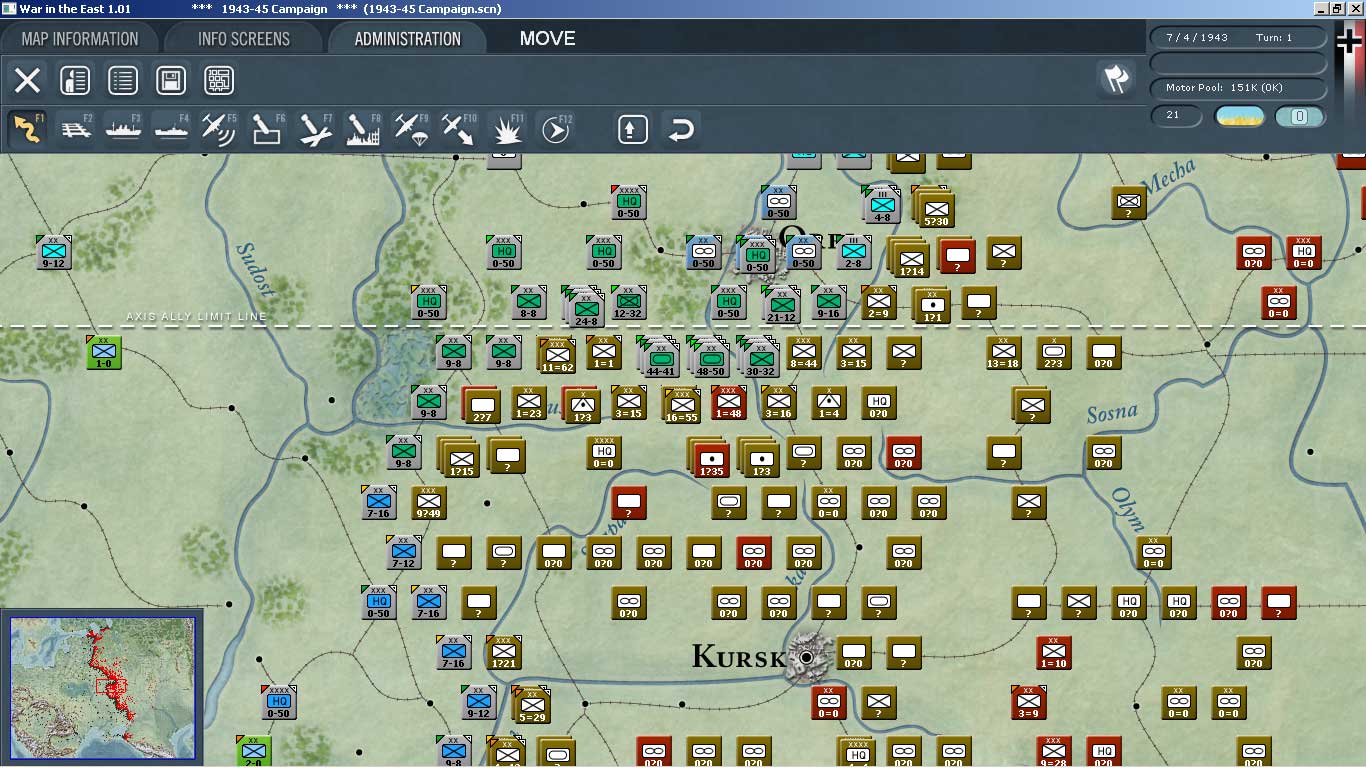Open the person-with-list report icon
This screenshot has width=1366, height=768.
[75, 80]
